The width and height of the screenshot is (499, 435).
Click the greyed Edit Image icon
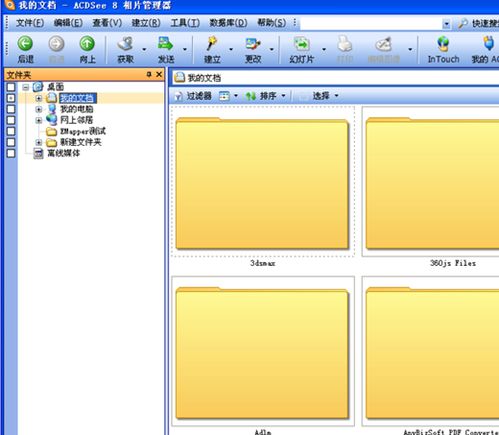[383, 44]
